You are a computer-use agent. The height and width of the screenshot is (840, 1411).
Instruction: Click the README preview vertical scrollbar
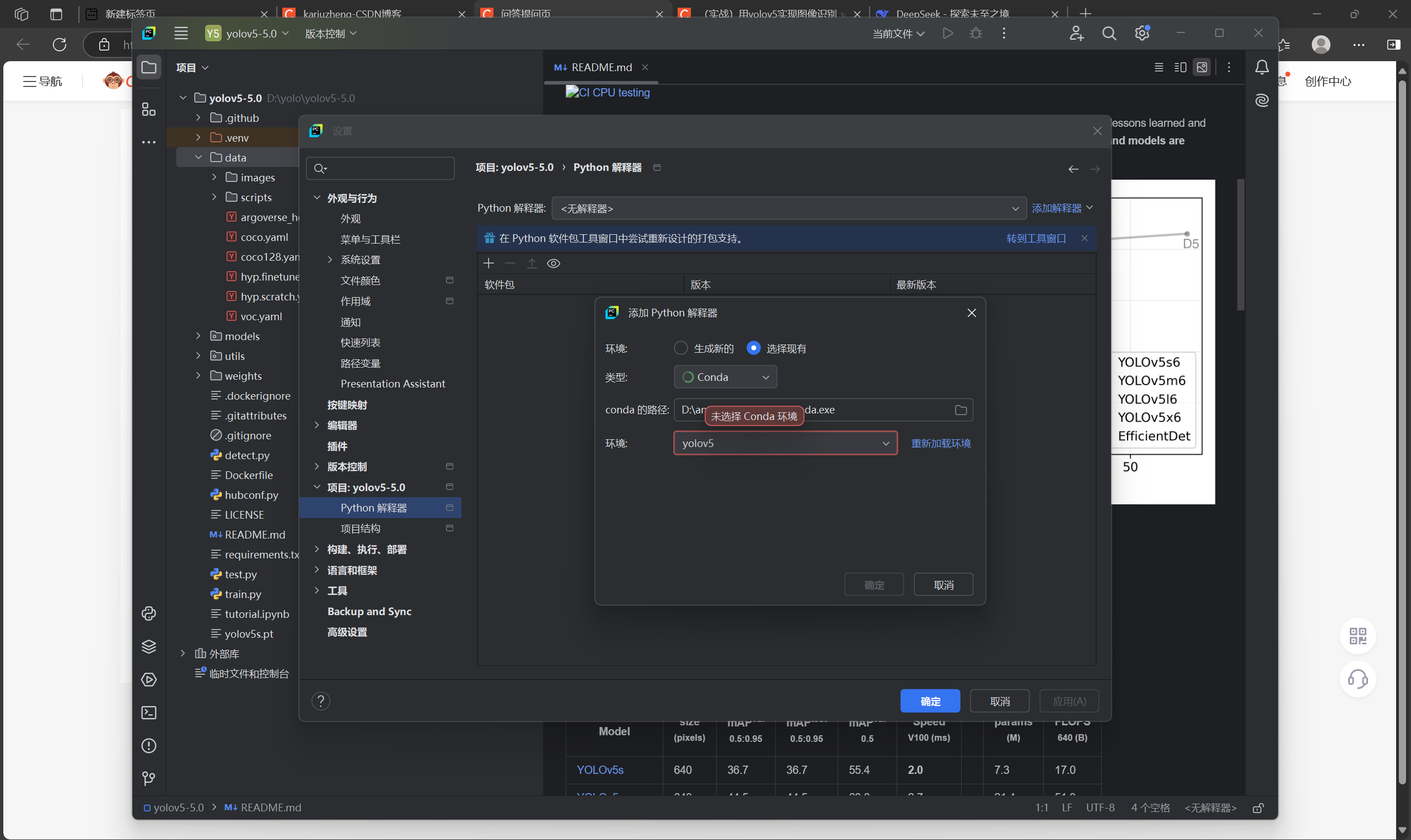1240,245
